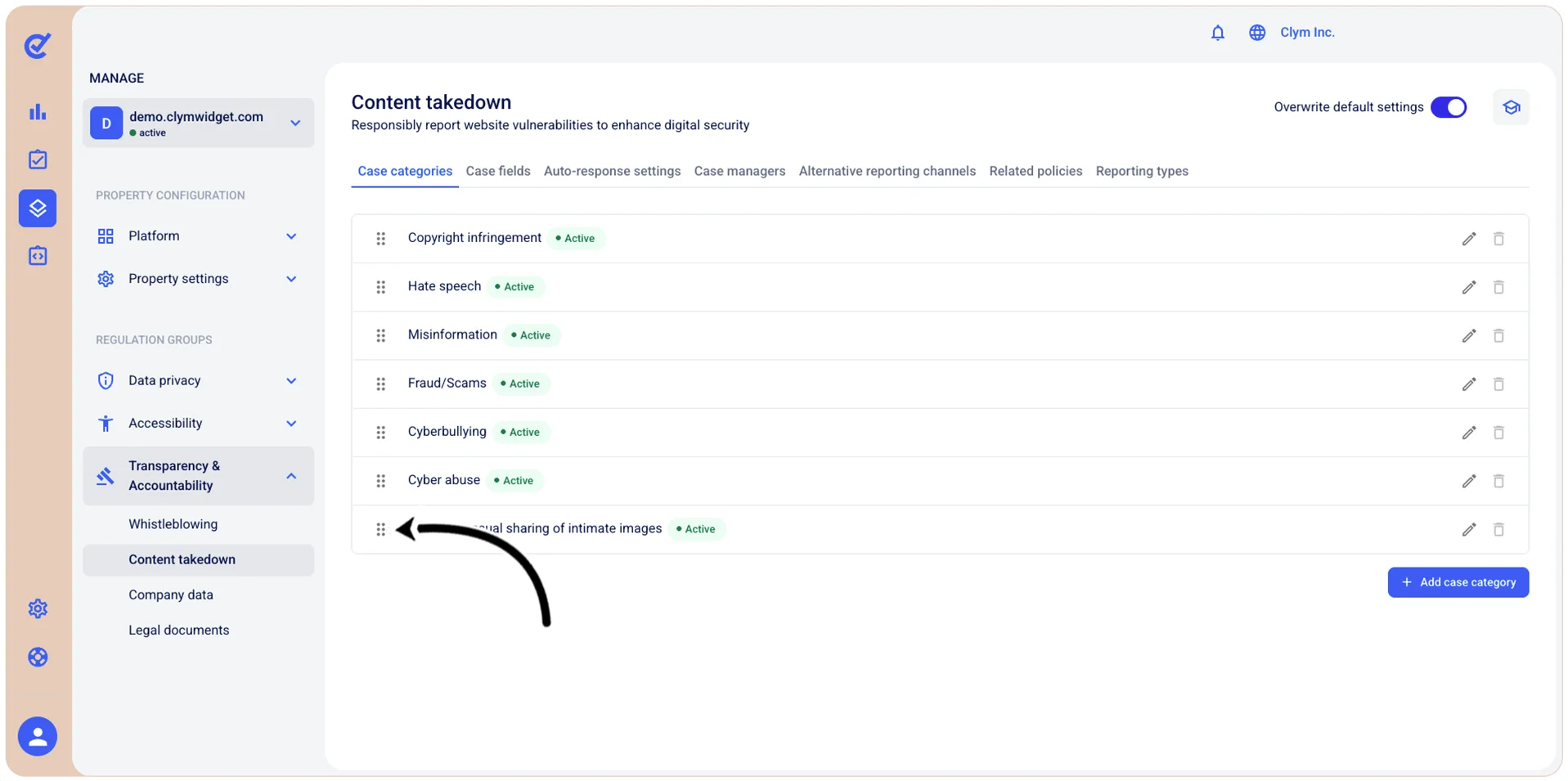Screen dimensions: 1568x781
Task: Toggle Overwrite default settings switch
Action: [1449, 107]
